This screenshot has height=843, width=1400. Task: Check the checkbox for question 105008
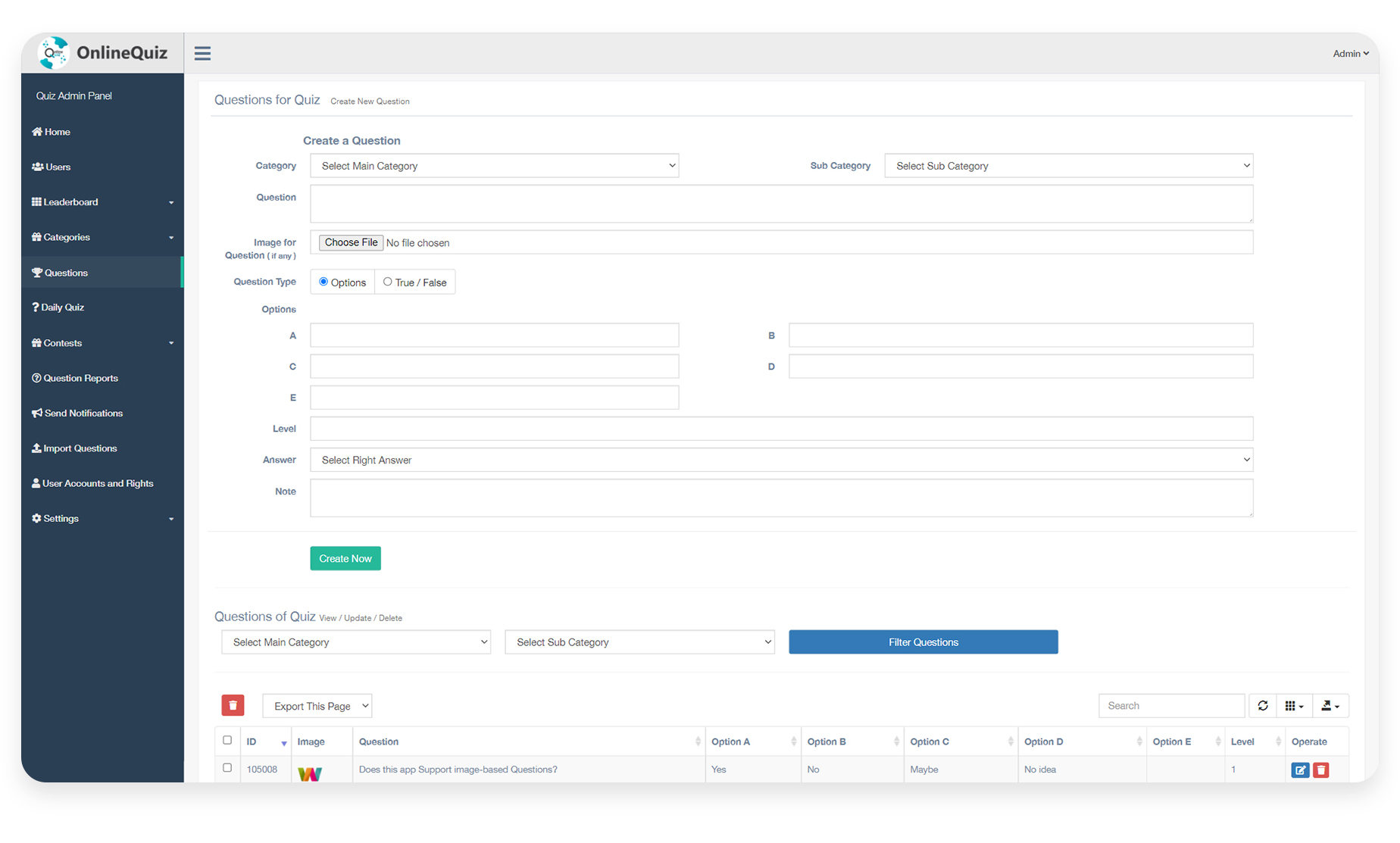227,768
